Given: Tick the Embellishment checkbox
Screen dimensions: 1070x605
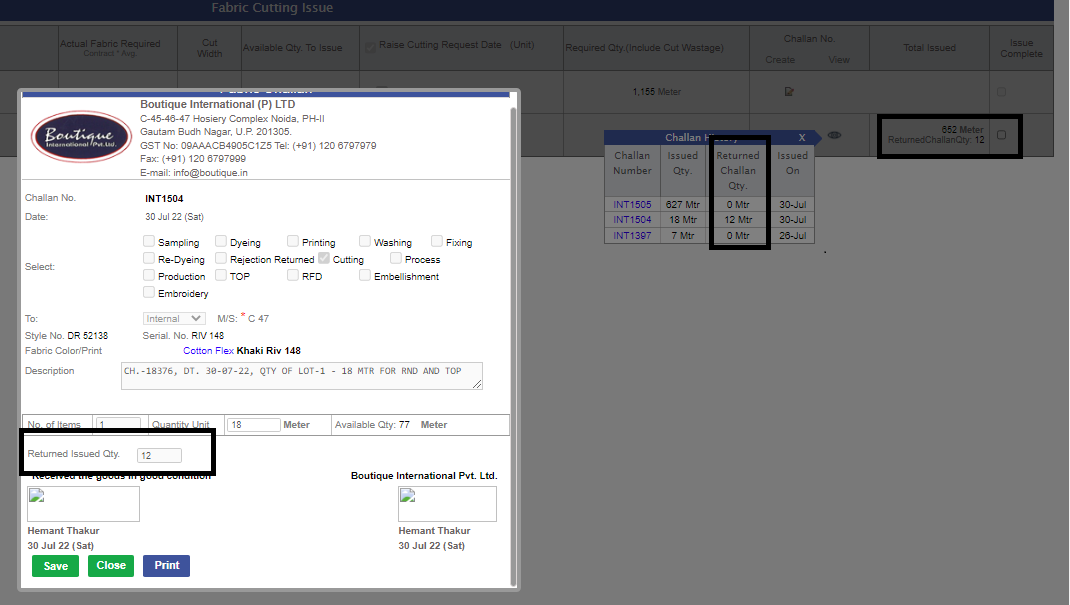Looking at the screenshot, I should pos(364,275).
